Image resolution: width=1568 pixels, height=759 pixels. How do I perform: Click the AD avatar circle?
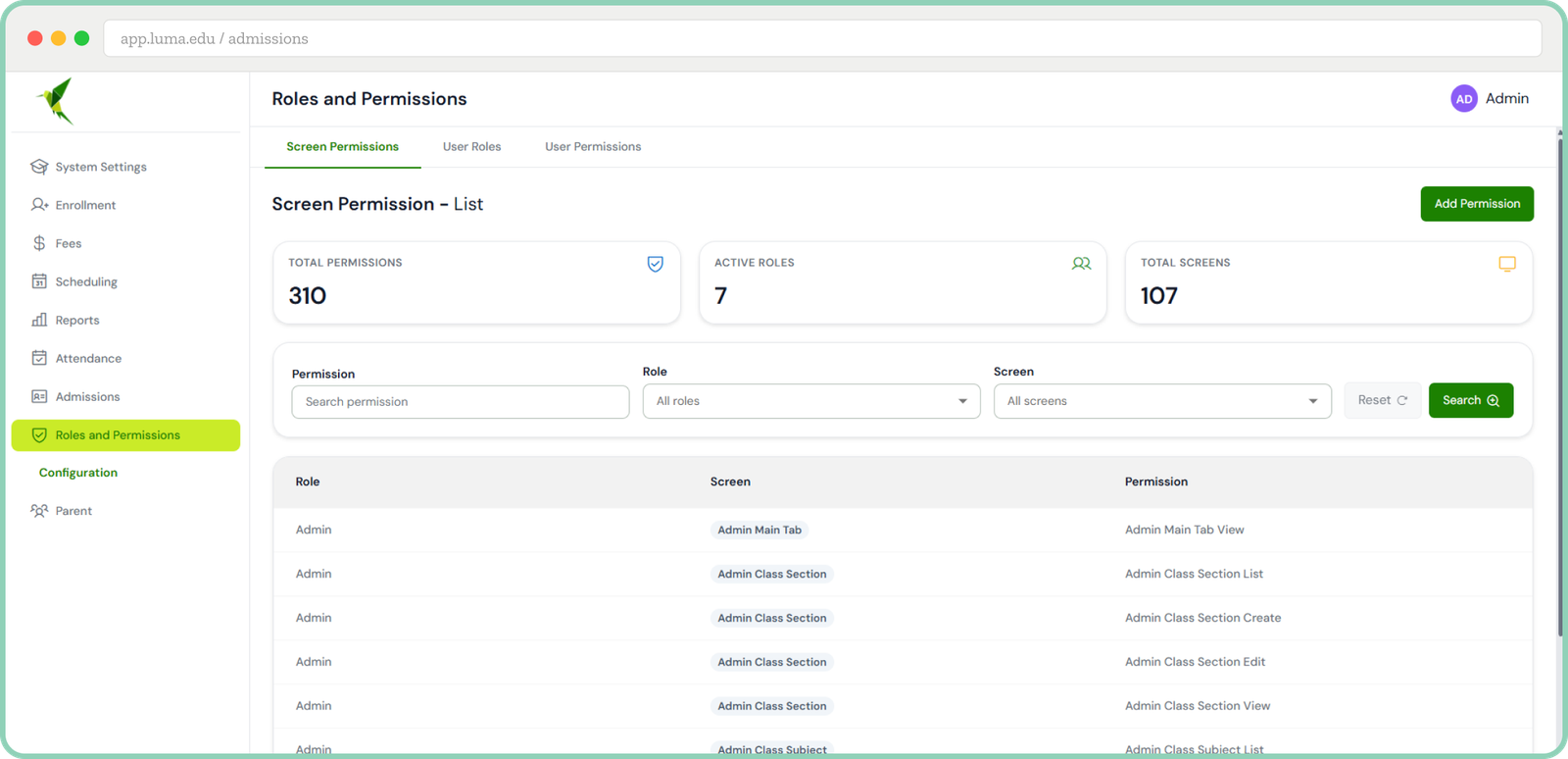point(1464,99)
